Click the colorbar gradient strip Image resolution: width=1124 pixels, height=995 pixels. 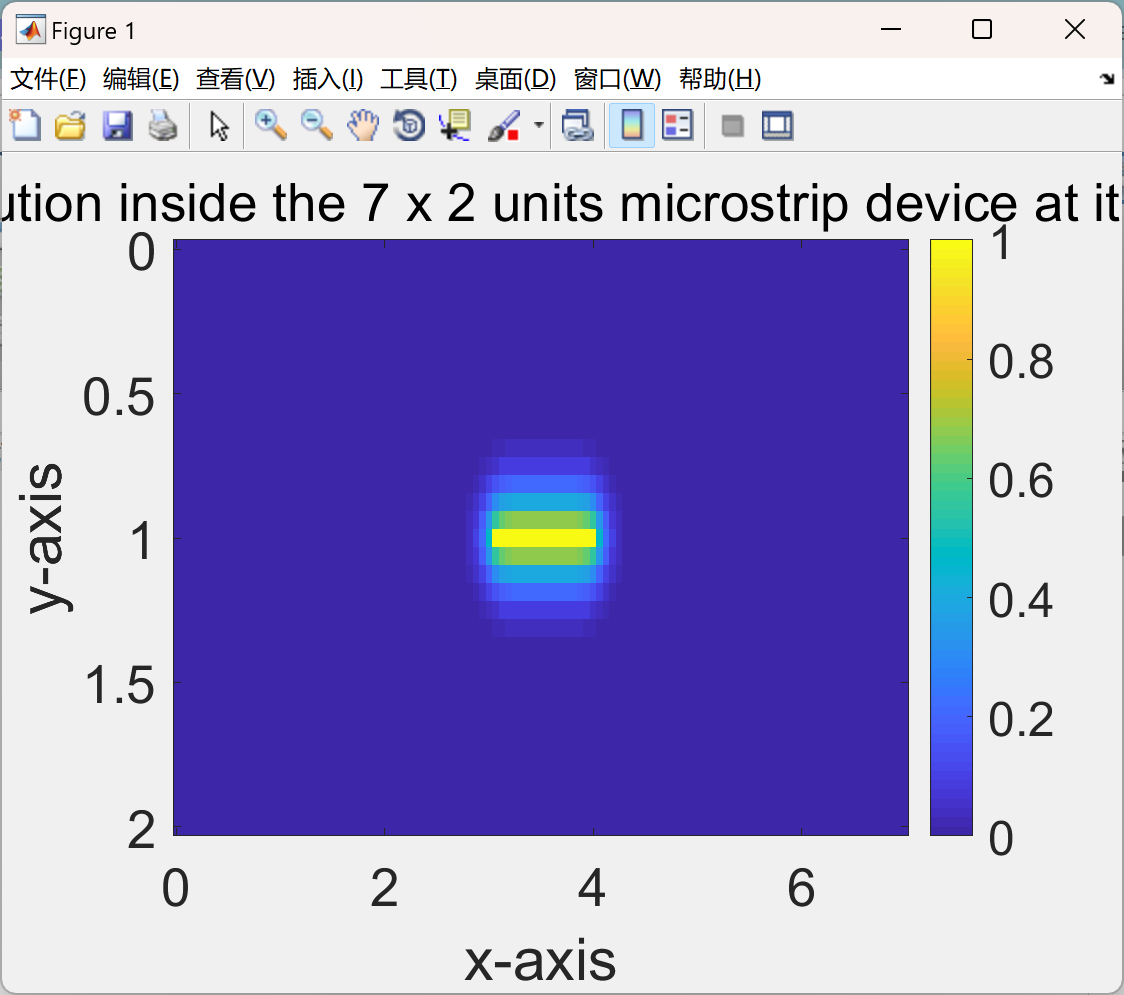coord(951,537)
